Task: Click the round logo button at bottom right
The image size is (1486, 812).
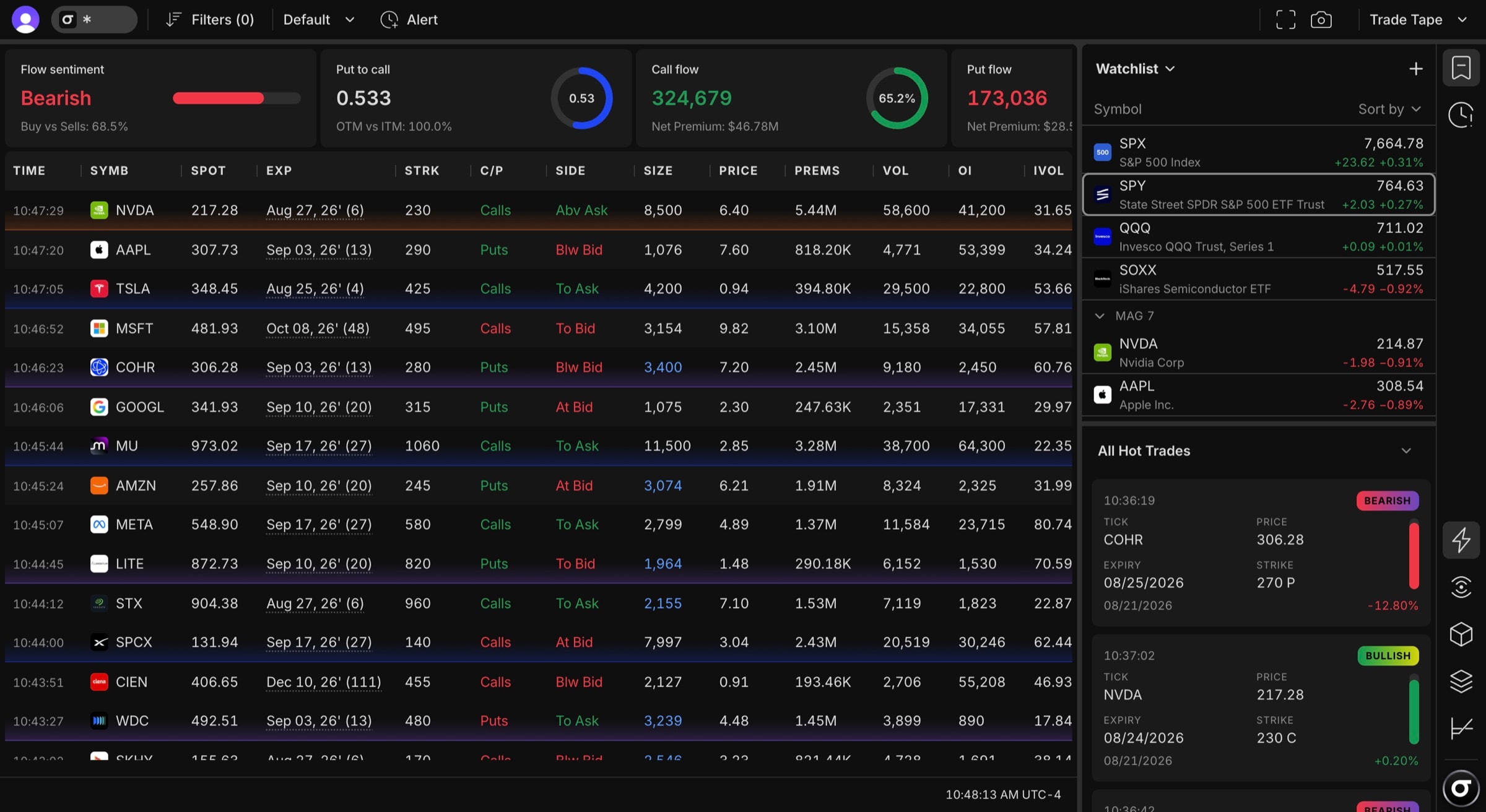Action: pyautogui.click(x=1461, y=788)
